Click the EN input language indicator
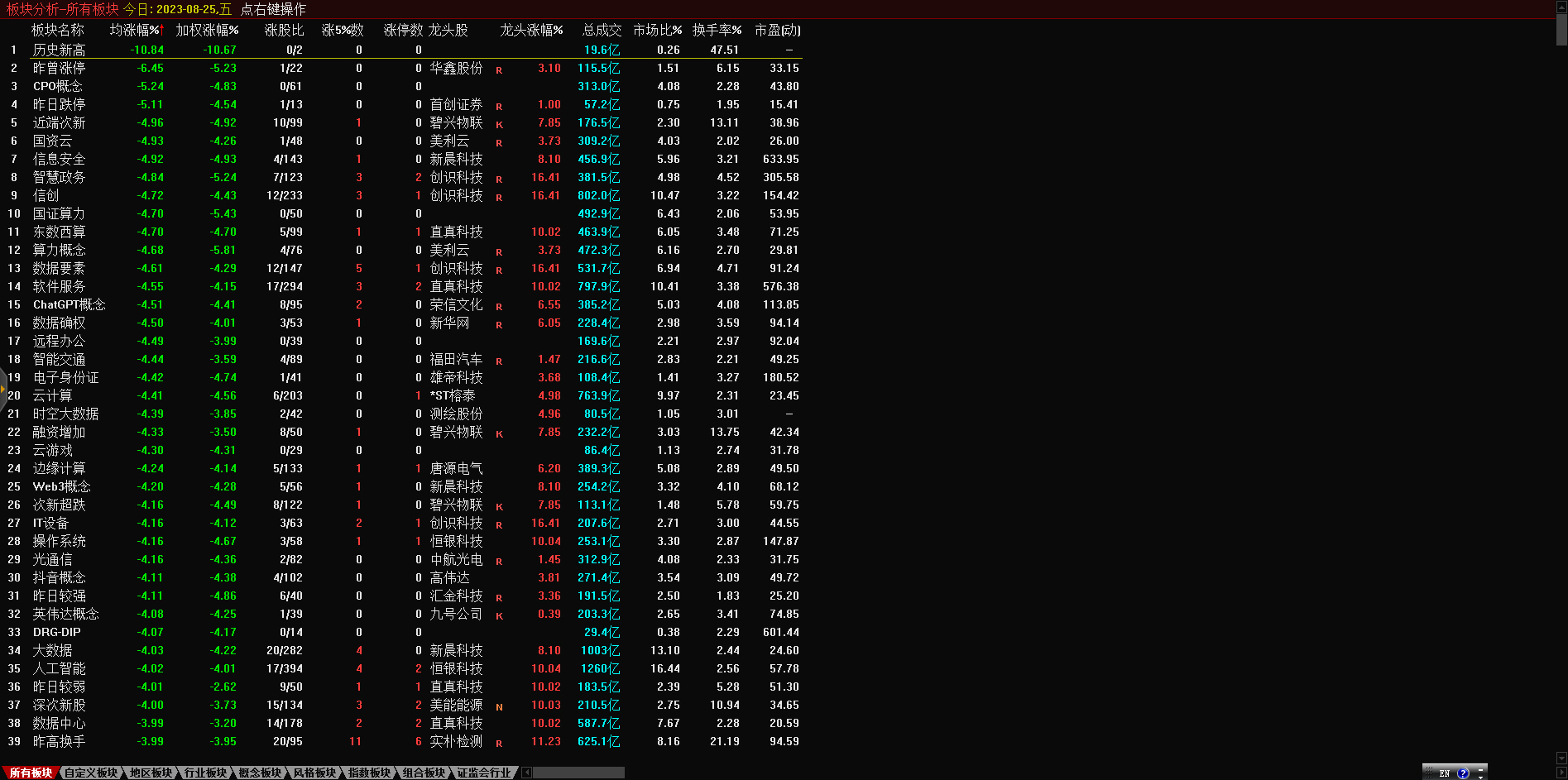Viewport: 1568px width, 780px height. pyautogui.click(x=1445, y=773)
